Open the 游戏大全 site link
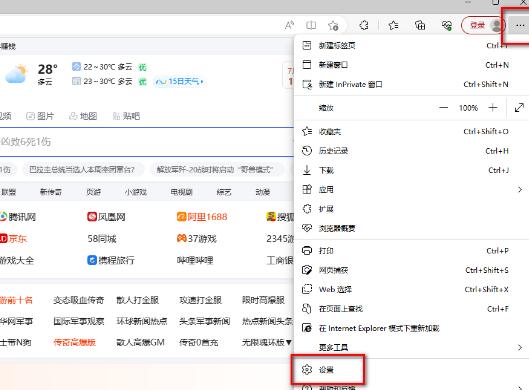This screenshot has width=529, height=390. coord(17,260)
